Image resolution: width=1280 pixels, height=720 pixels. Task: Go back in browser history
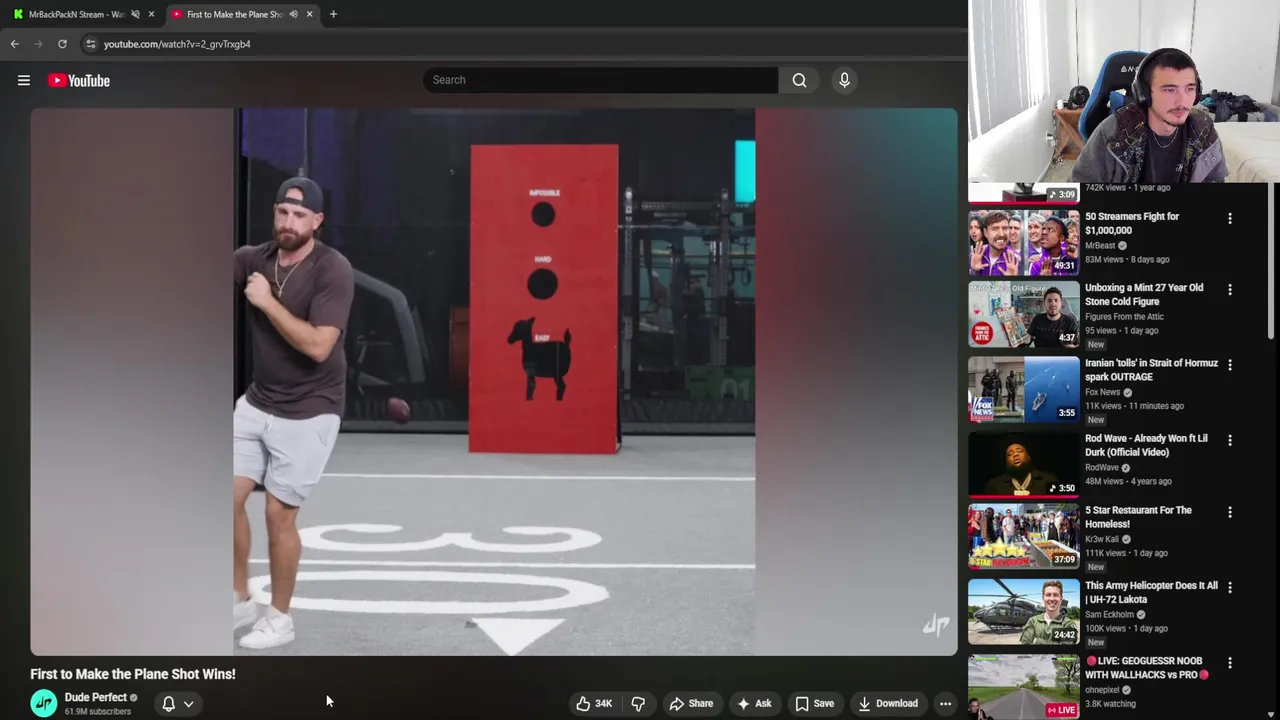14,44
